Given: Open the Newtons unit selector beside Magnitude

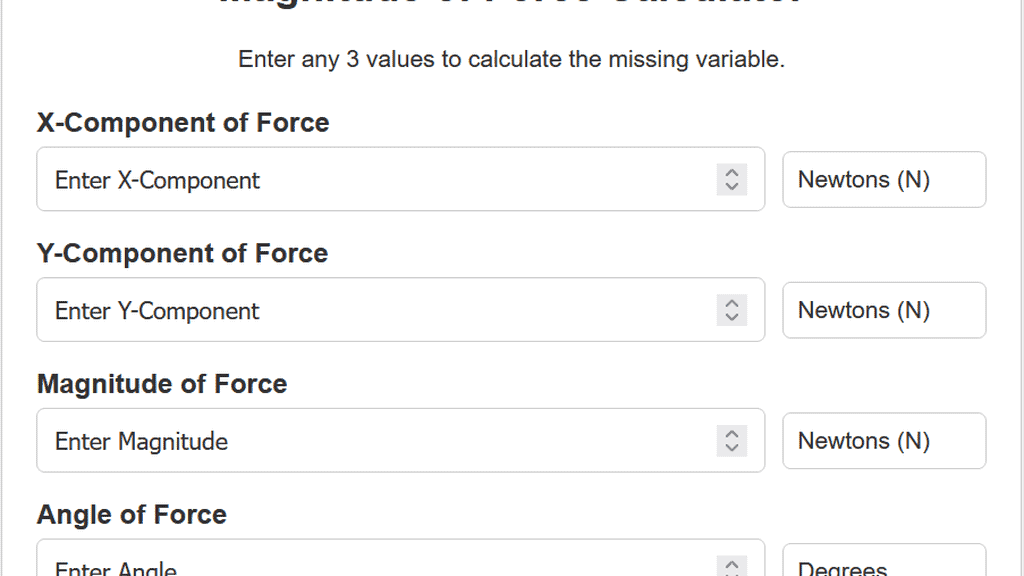Looking at the screenshot, I should click(x=884, y=441).
